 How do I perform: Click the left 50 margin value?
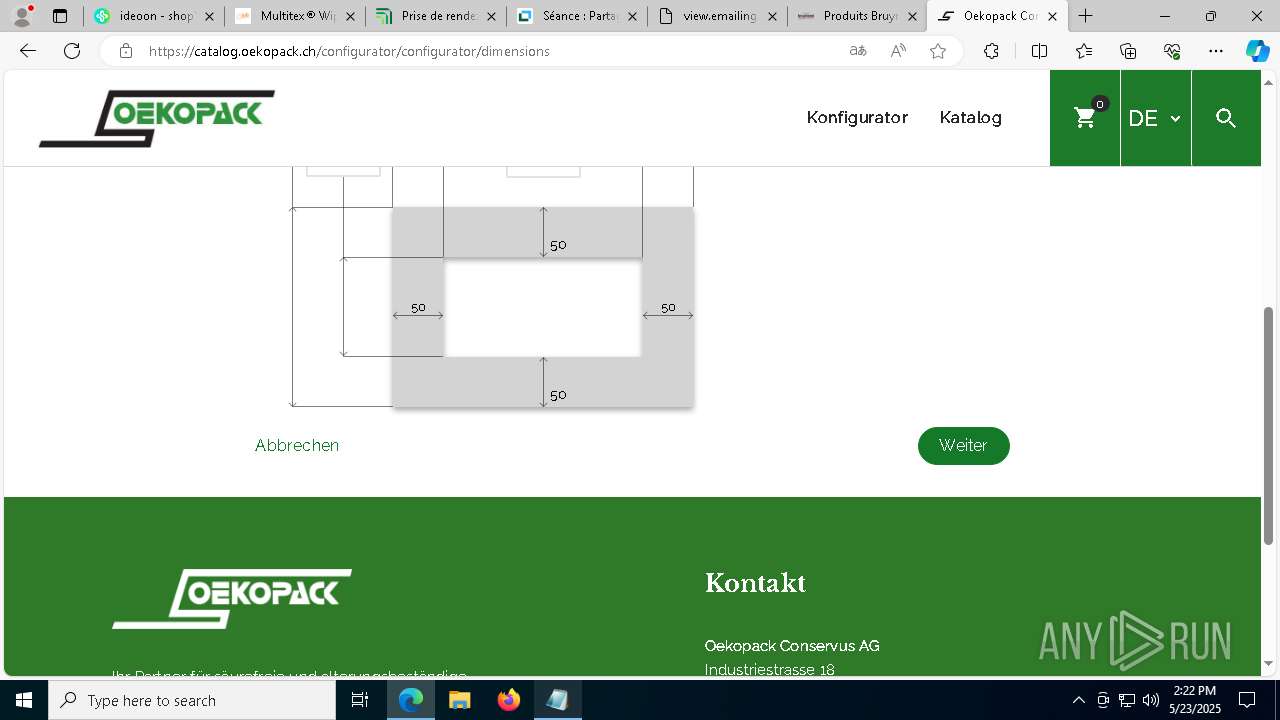[x=418, y=308]
